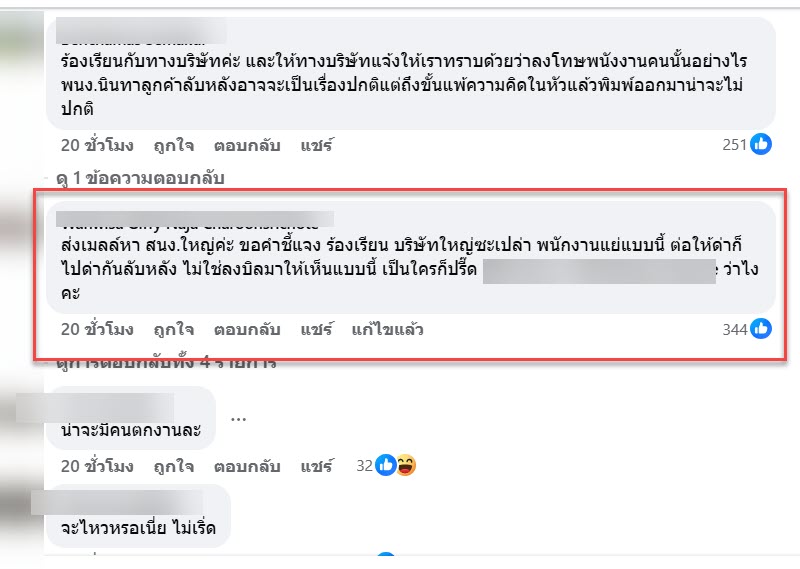
Task: Click ถูกใจ under the highlighted comment
Action: click(173, 330)
